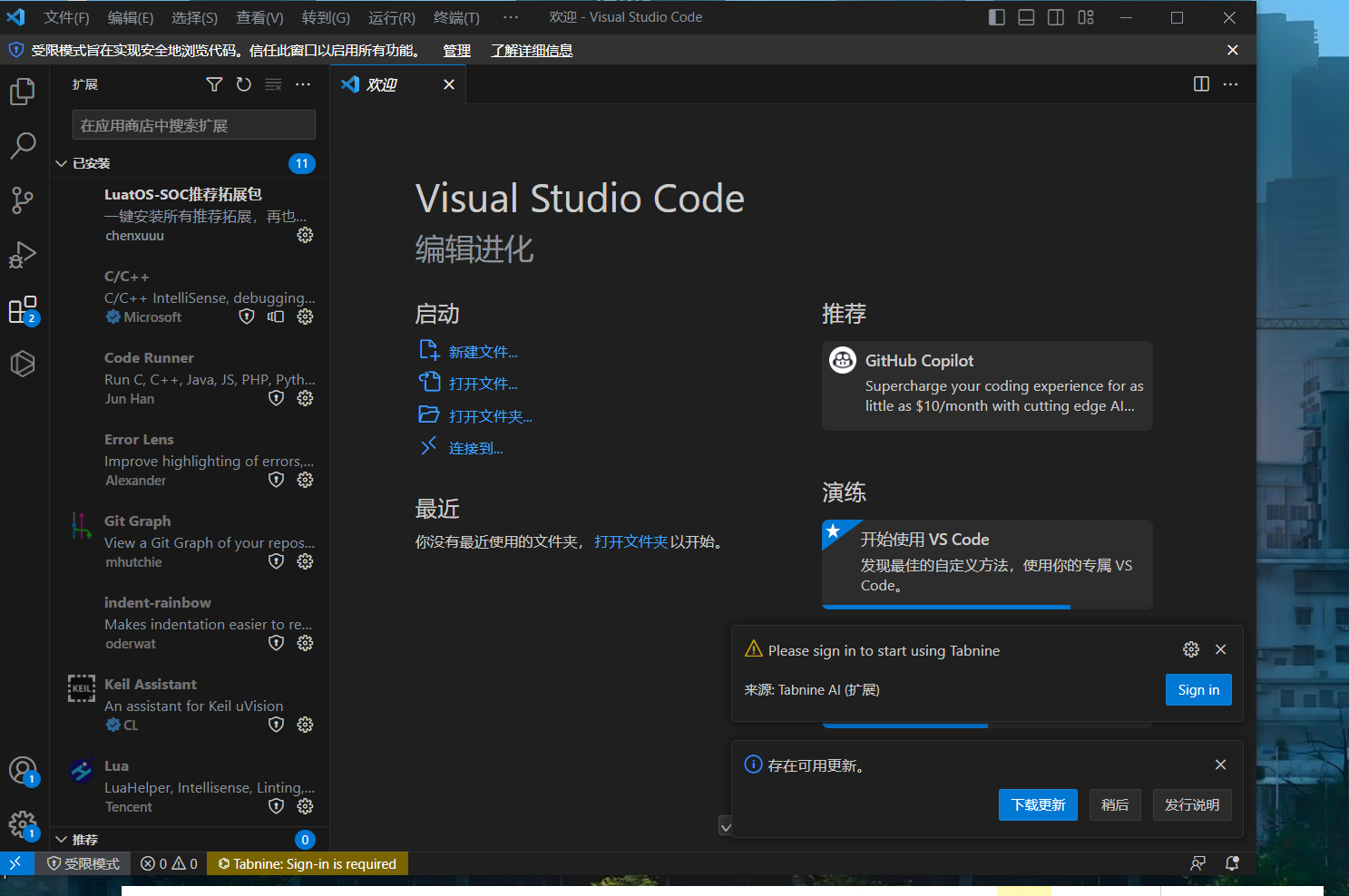1349x896 pixels.
Task: Open manage gear for Code Runner
Action: [x=306, y=398]
